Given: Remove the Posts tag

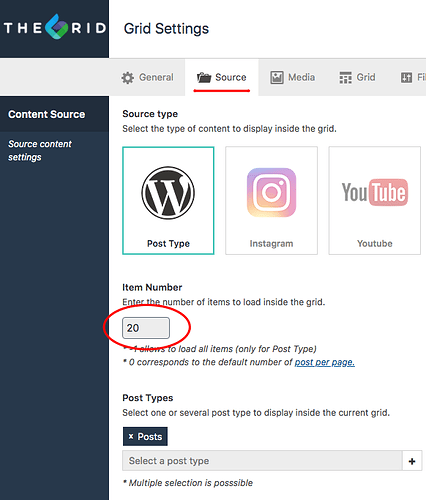Looking at the screenshot, I should 131,436.
